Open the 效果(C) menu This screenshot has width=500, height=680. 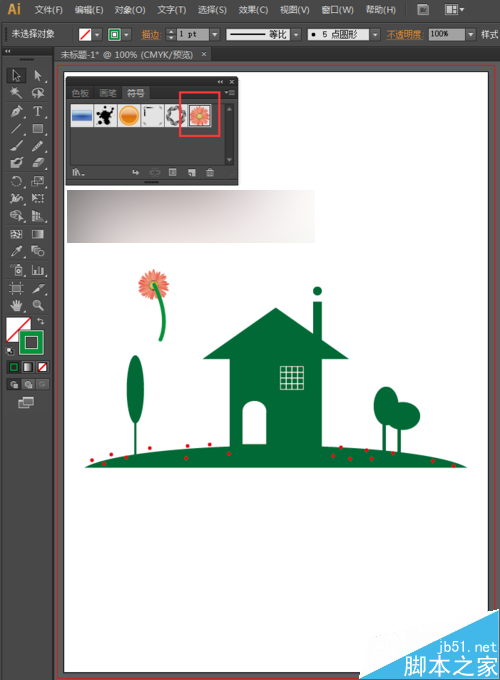click(253, 10)
